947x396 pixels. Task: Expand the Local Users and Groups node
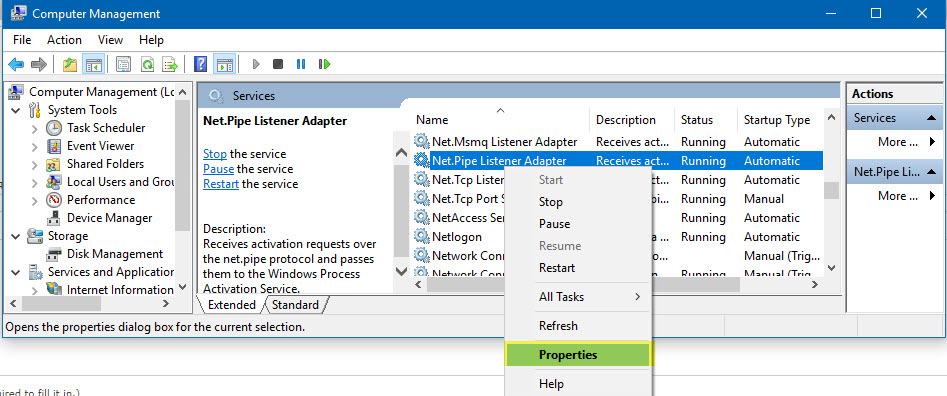(x=35, y=182)
